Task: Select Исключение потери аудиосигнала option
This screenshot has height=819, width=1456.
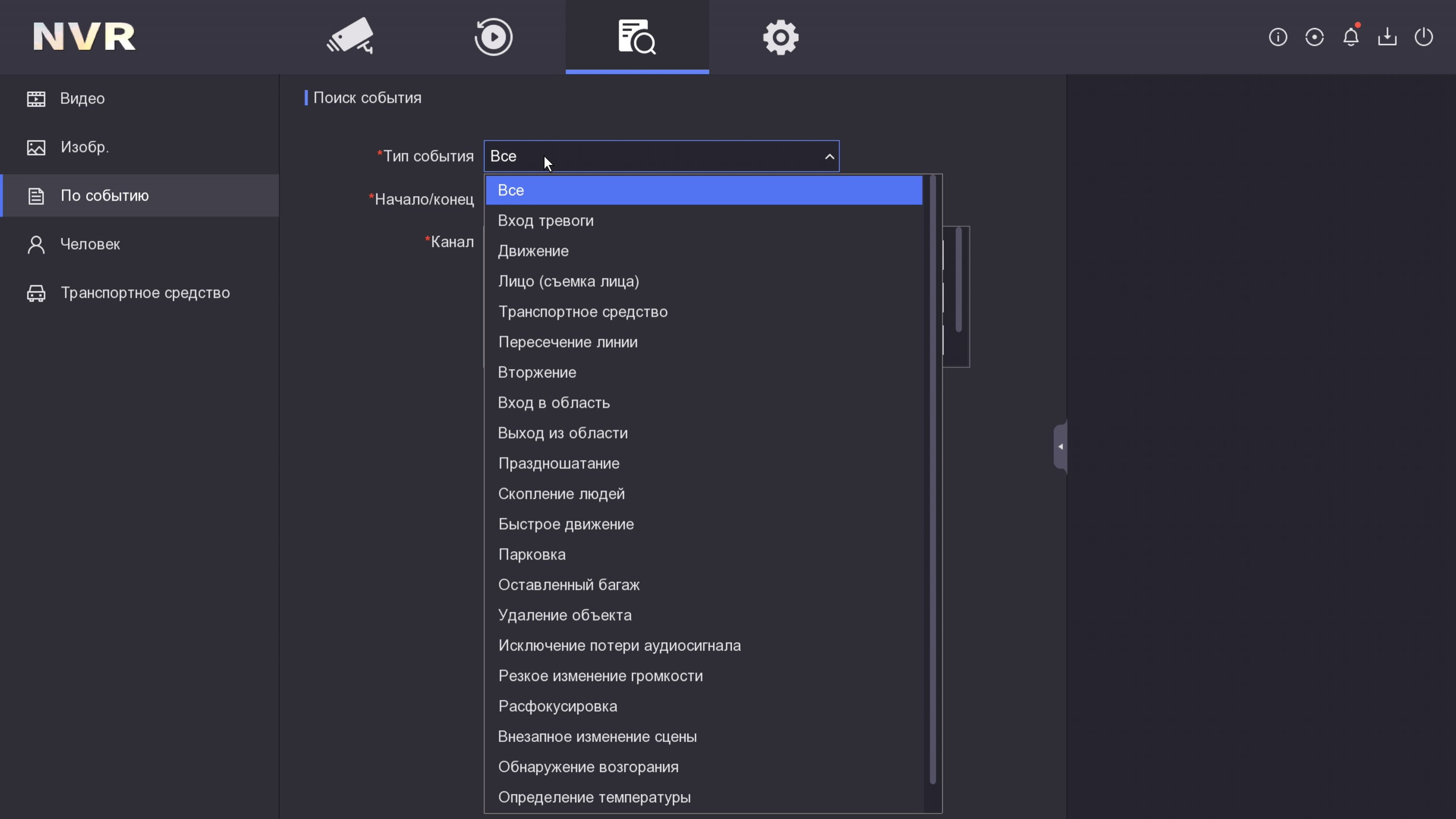Action: [704, 646]
